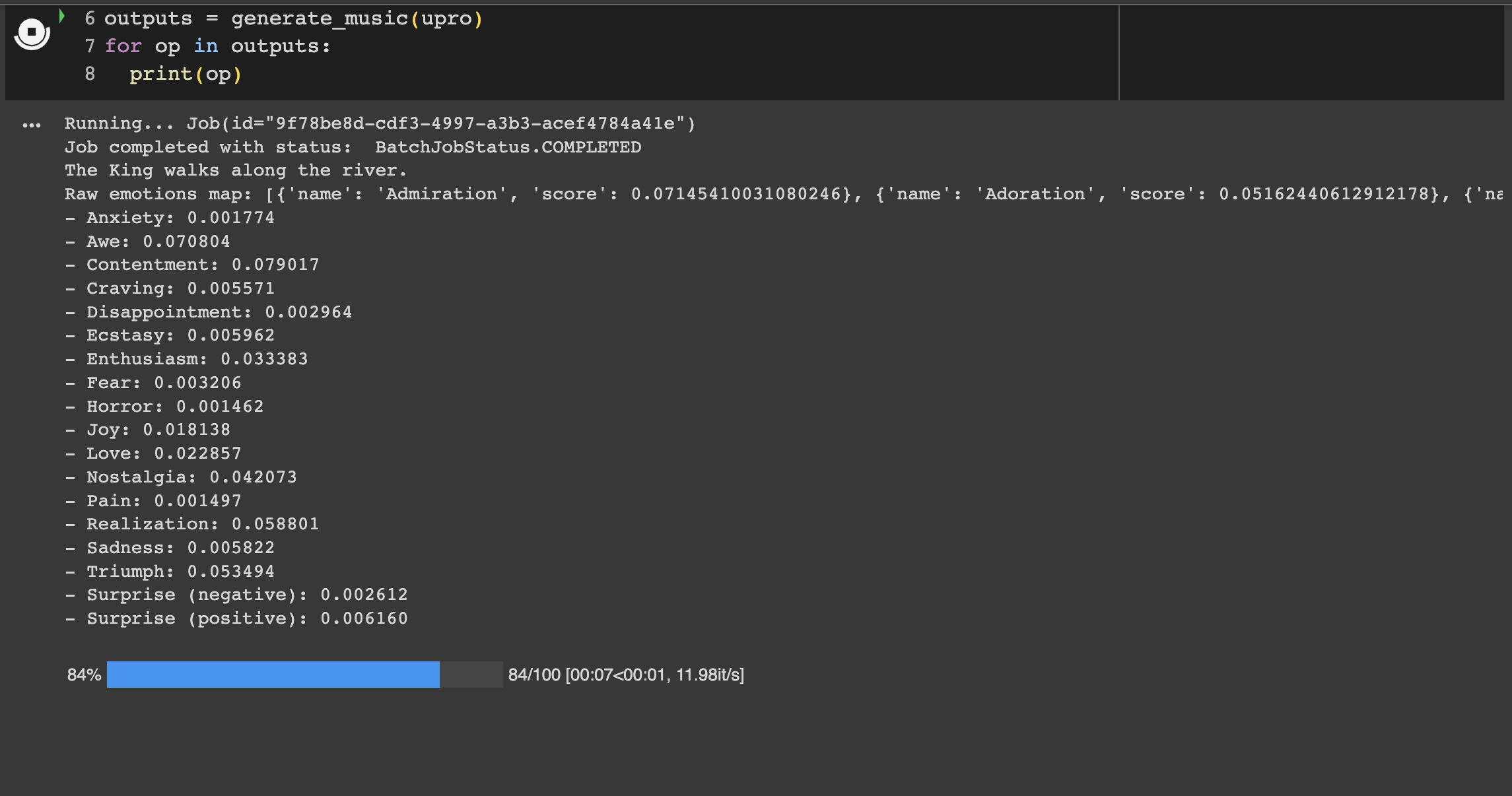Click the BatchJobStatus.COMPLETED status text

coord(508,147)
